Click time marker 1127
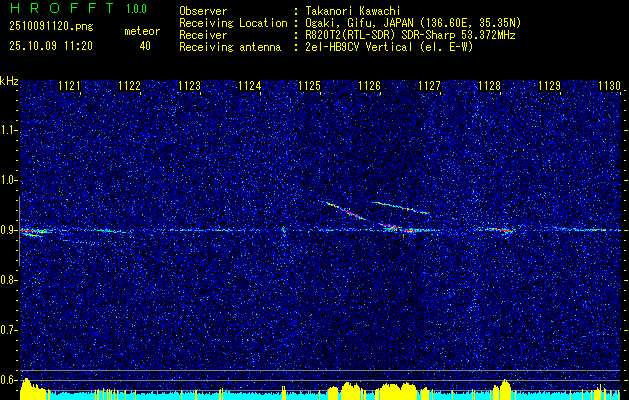The height and width of the screenshot is (400, 629). (x=429, y=85)
